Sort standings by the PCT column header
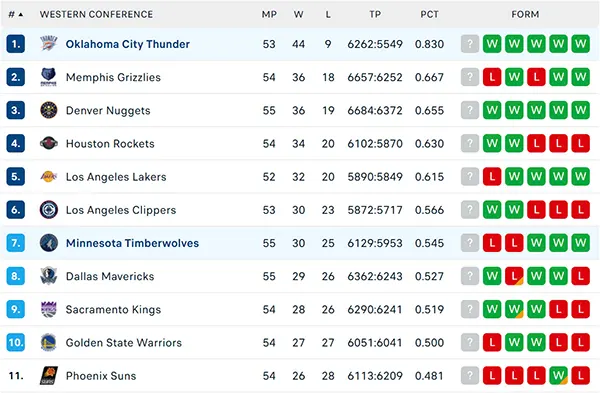This screenshot has width=600, height=393. [429, 15]
